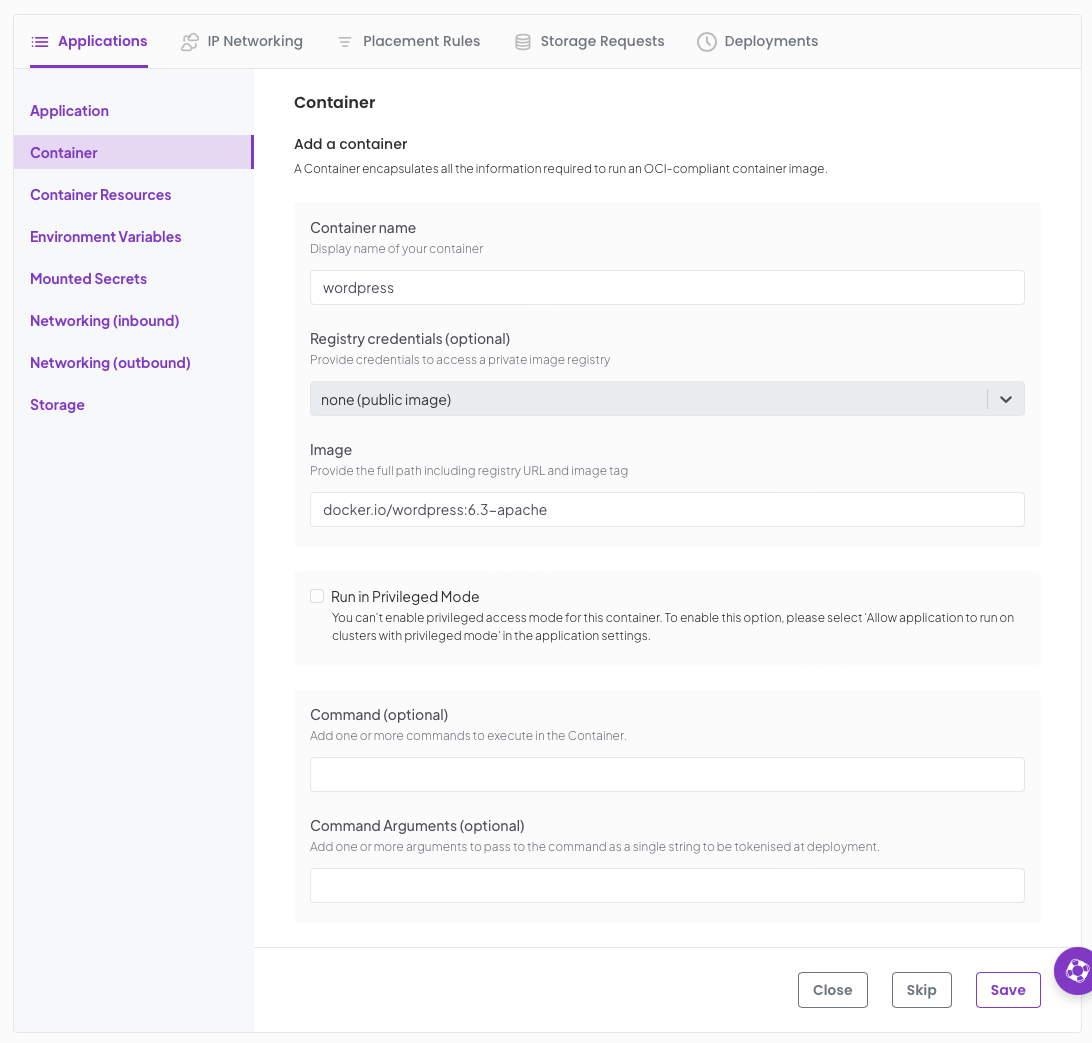Click the Placement Rules filter icon

point(345,42)
